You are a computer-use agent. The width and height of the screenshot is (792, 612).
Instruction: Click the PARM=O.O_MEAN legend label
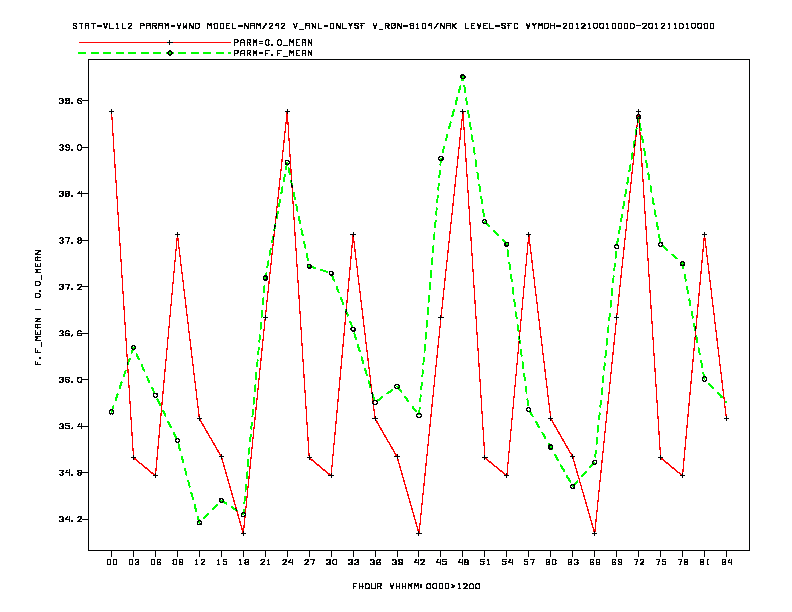[273, 42]
